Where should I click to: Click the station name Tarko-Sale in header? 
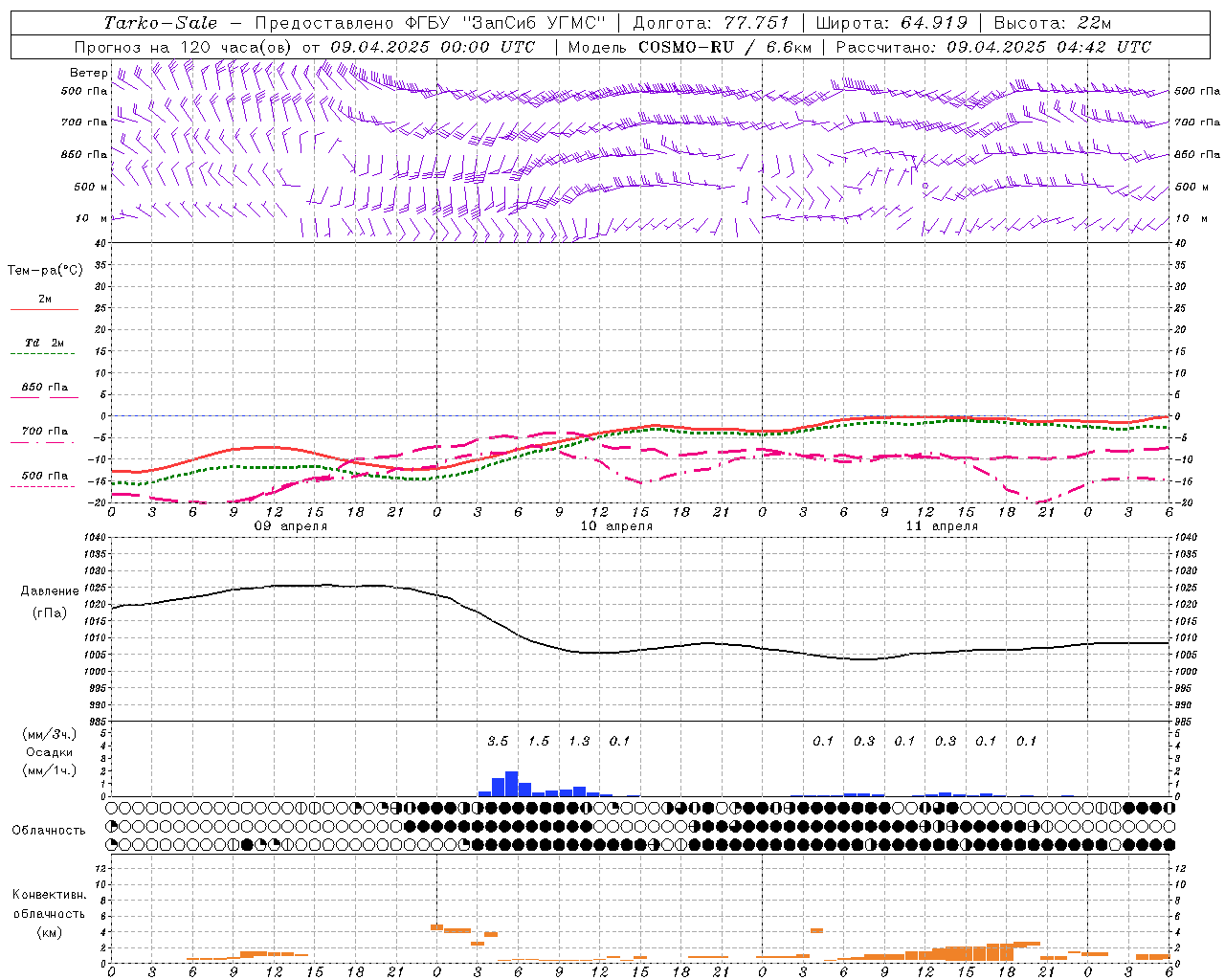[x=160, y=23]
